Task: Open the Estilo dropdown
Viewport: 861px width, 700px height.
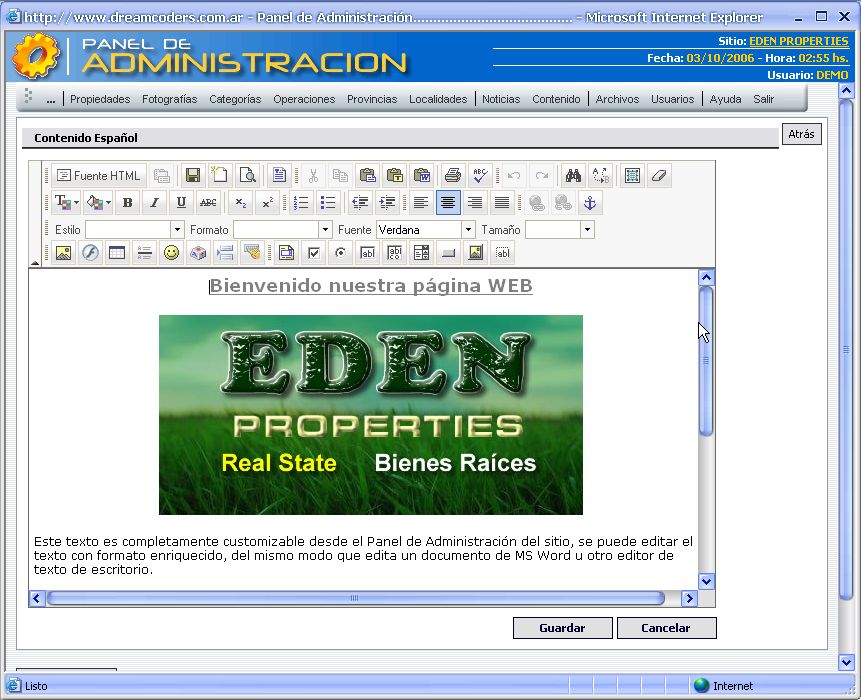Action: [177, 229]
